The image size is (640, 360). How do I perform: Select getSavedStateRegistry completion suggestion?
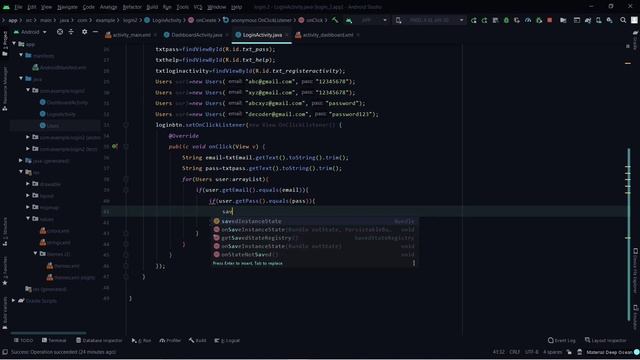313,238
